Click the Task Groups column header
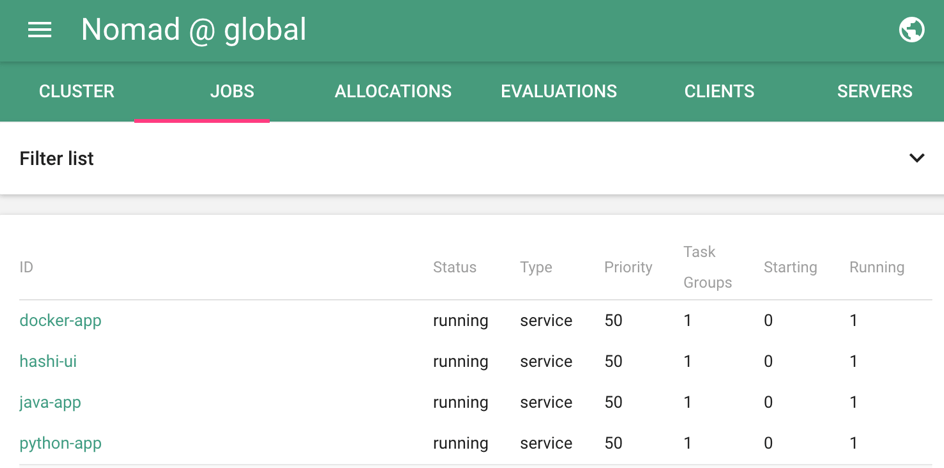This screenshot has width=944, height=468. (x=707, y=267)
